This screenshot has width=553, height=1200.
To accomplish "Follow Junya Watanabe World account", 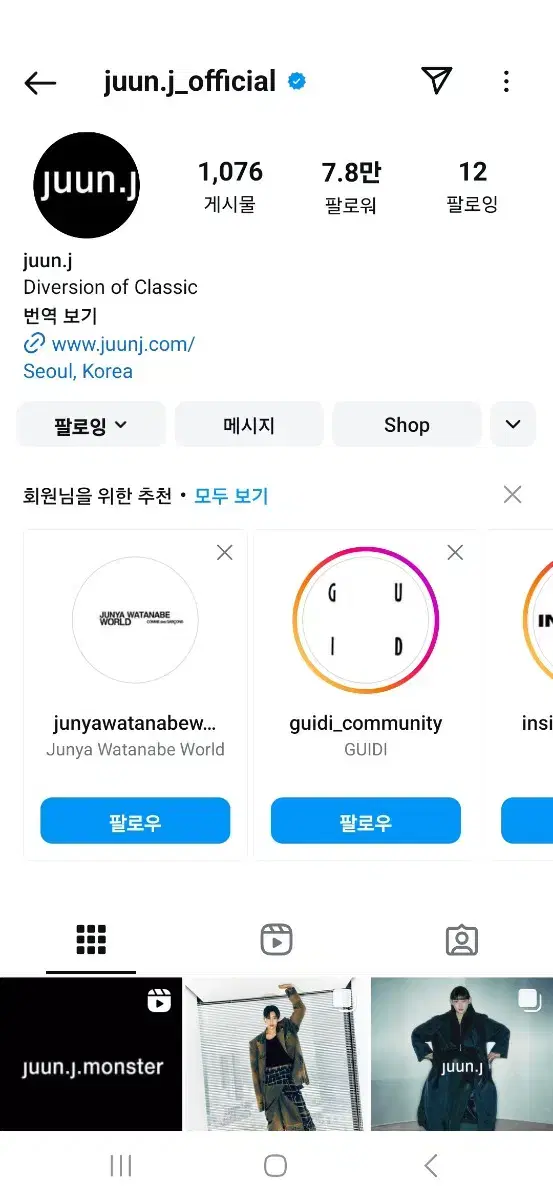I will (x=135, y=821).
